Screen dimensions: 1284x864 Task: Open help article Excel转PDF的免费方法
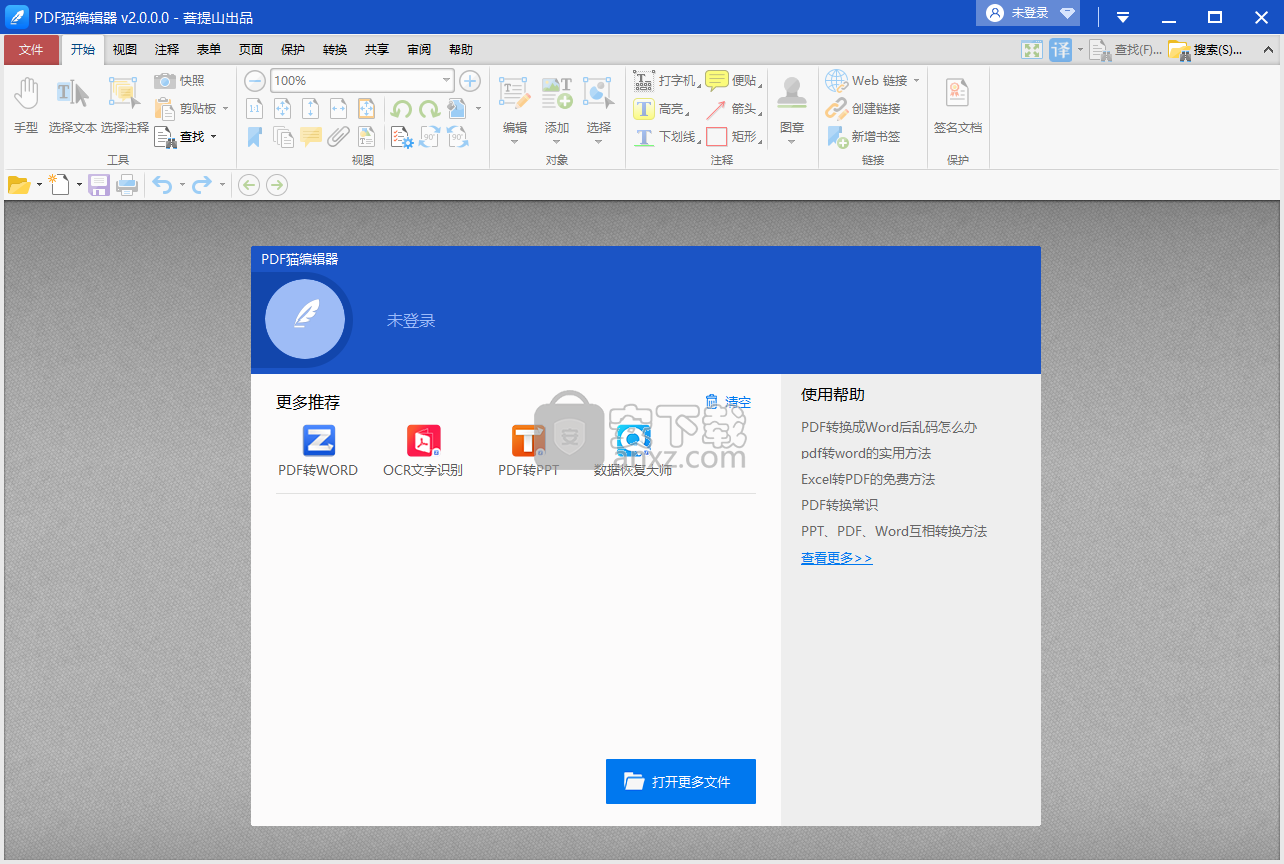[x=868, y=479]
